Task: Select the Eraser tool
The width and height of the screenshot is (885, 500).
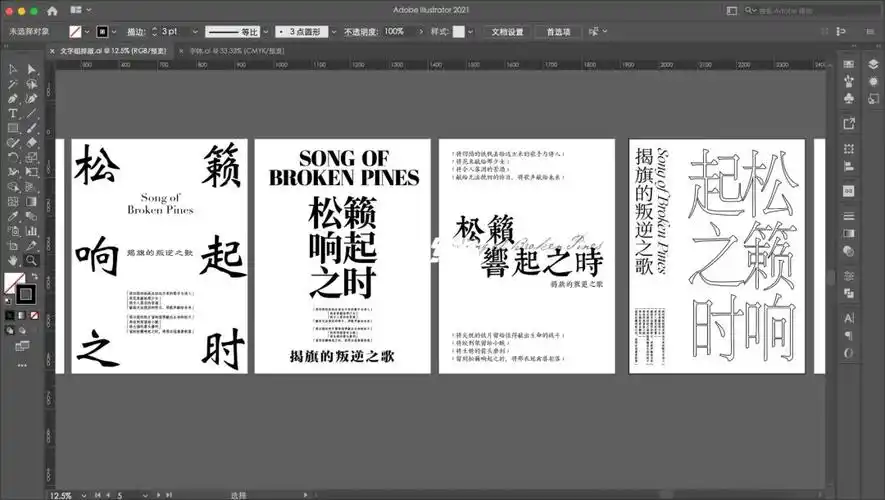Action: pos(32,143)
